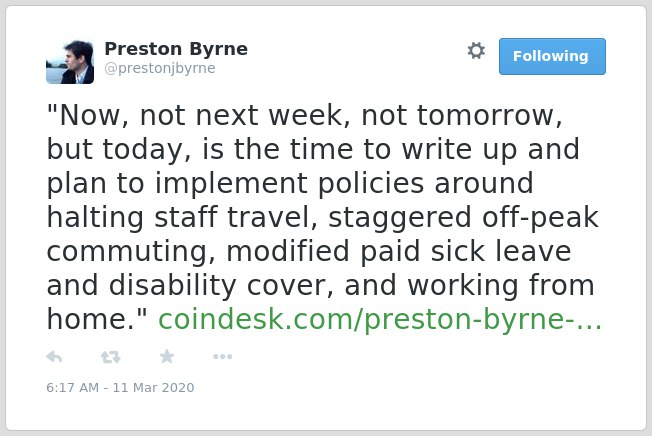Screen dimensions: 652x436
Task: Open the three-dots more options icon
Action: [222, 356]
